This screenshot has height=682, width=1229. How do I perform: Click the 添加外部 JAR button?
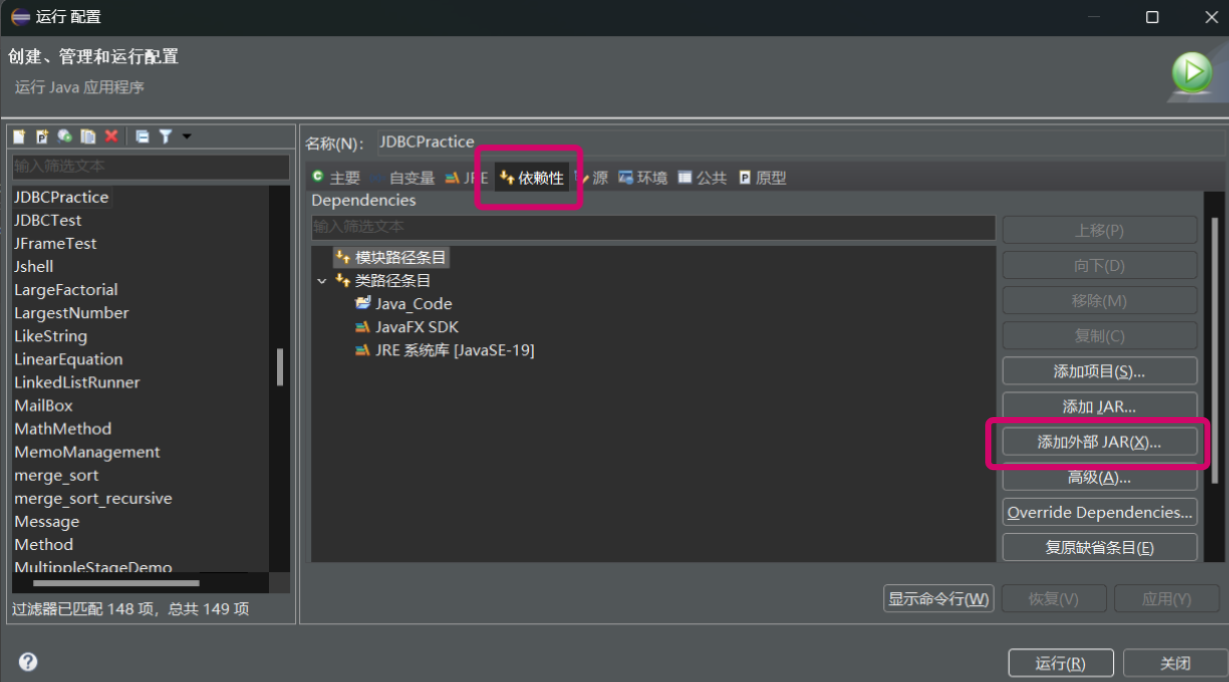[x=1098, y=441]
